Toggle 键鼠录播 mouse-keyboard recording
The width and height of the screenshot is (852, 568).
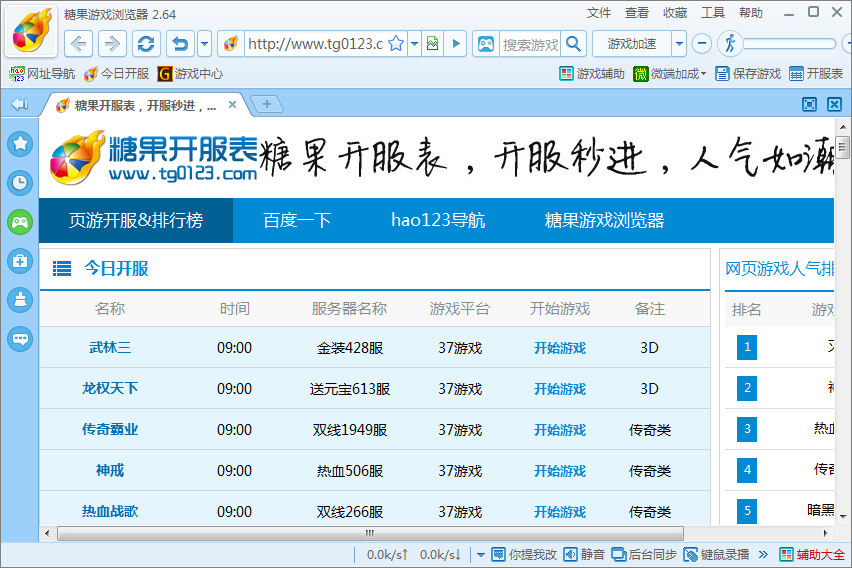click(x=716, y=554)
